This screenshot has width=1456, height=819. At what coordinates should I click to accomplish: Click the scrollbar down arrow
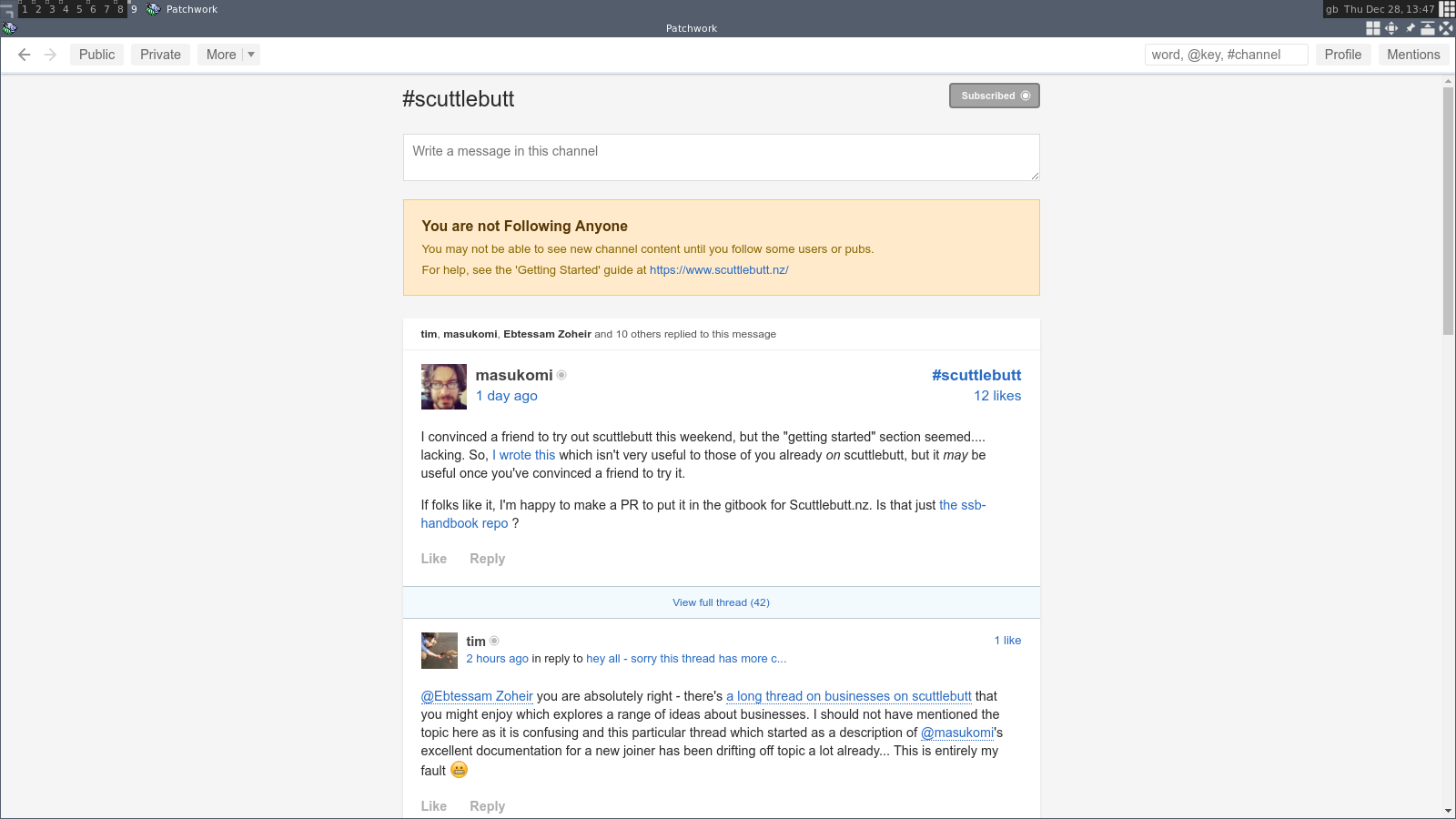pos(1448,811)
